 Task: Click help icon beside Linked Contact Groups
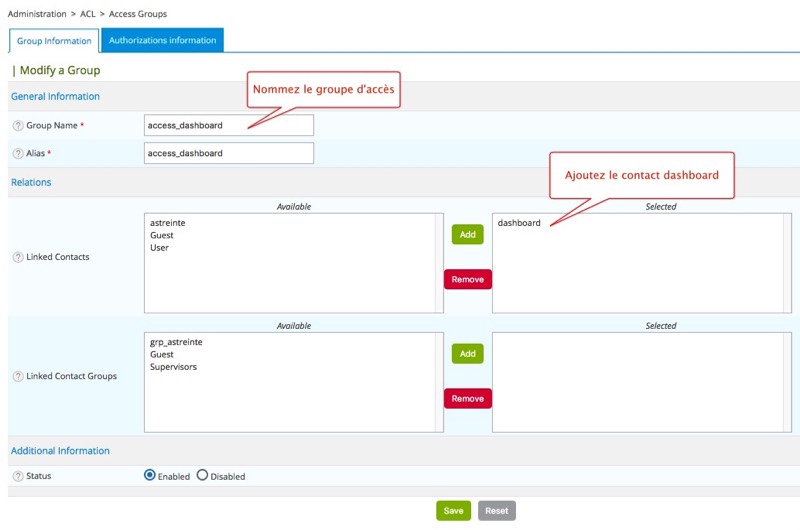tap(18, 376)
